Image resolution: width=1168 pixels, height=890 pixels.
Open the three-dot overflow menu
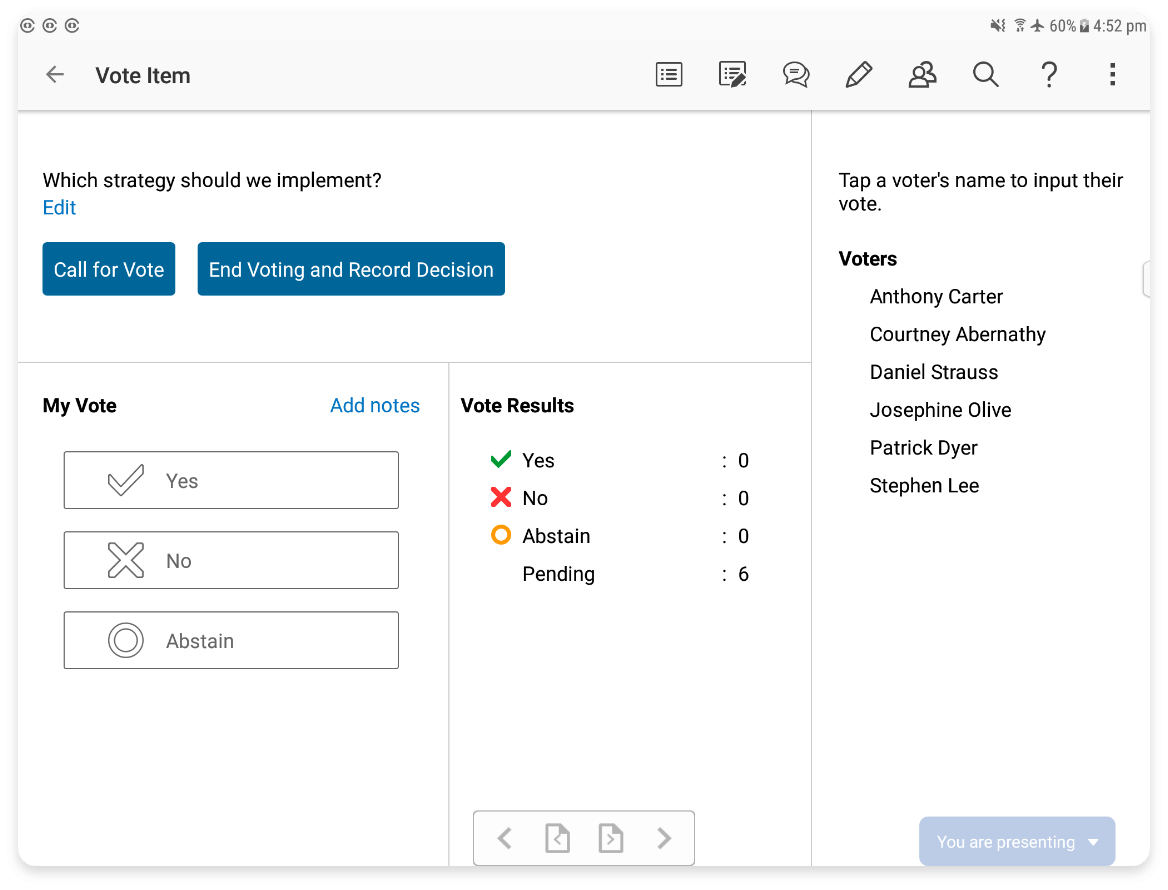pyautogui.click(x=1112, y=75)
